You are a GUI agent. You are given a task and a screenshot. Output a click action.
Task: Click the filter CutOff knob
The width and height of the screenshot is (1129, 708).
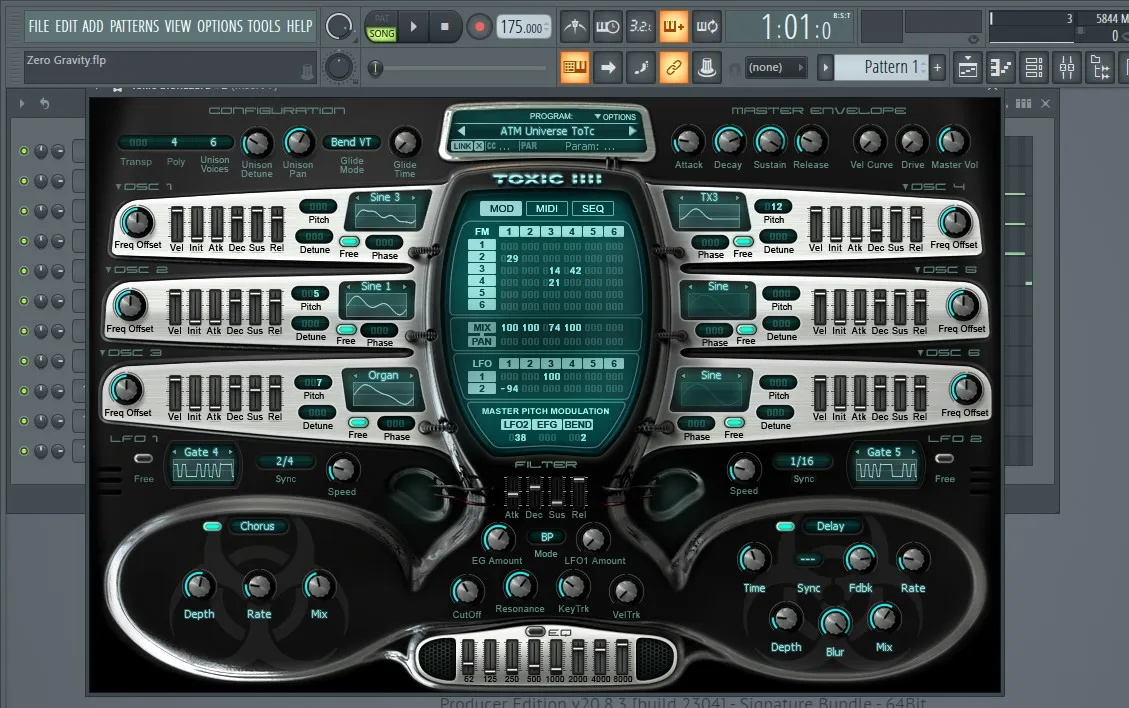coord(466,591)
